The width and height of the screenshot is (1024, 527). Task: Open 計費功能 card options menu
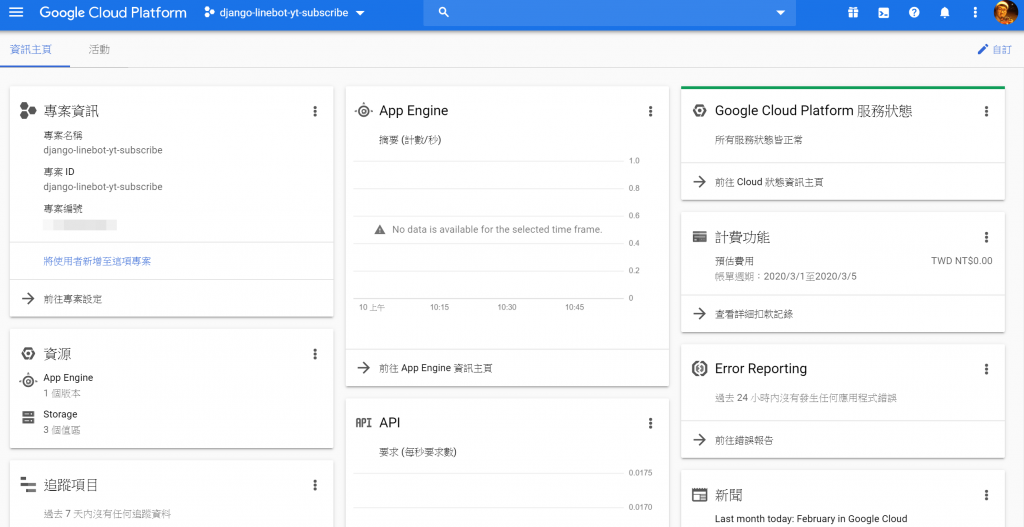pyautogui.click(x=986, y=237)
